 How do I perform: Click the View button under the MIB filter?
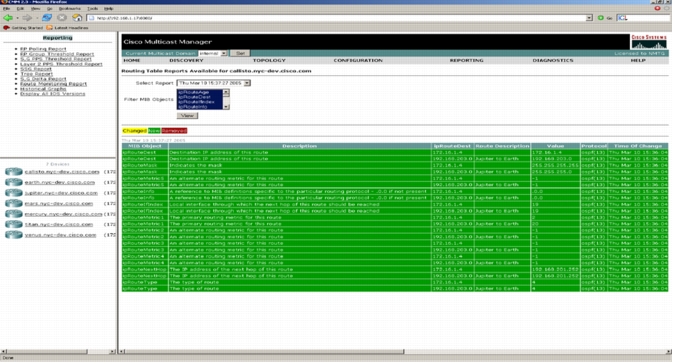187,116
